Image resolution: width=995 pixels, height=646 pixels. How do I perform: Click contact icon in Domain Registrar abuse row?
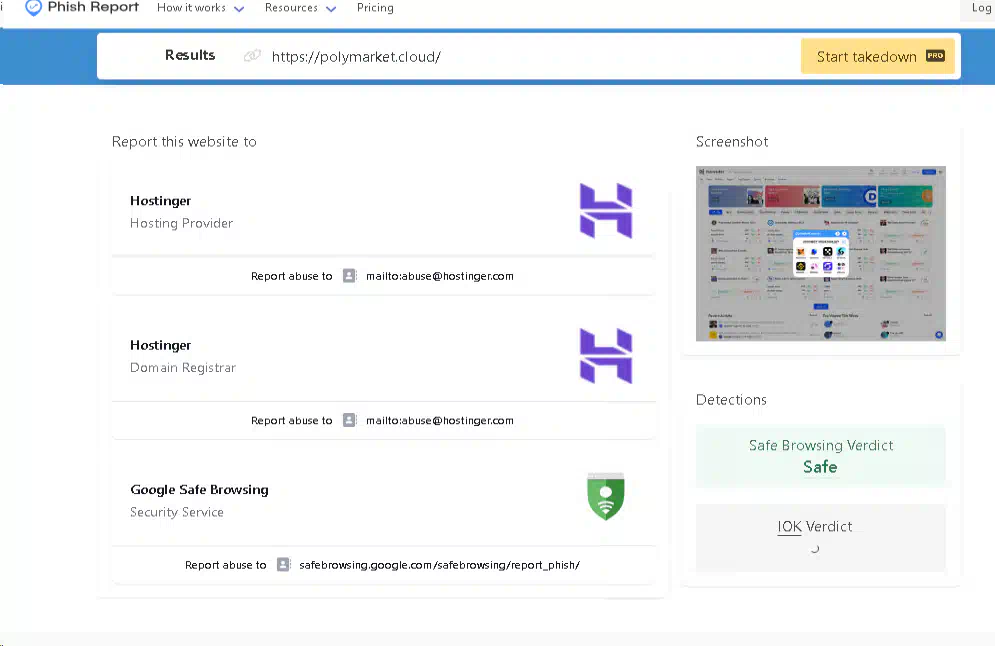[x=349, y=420]
